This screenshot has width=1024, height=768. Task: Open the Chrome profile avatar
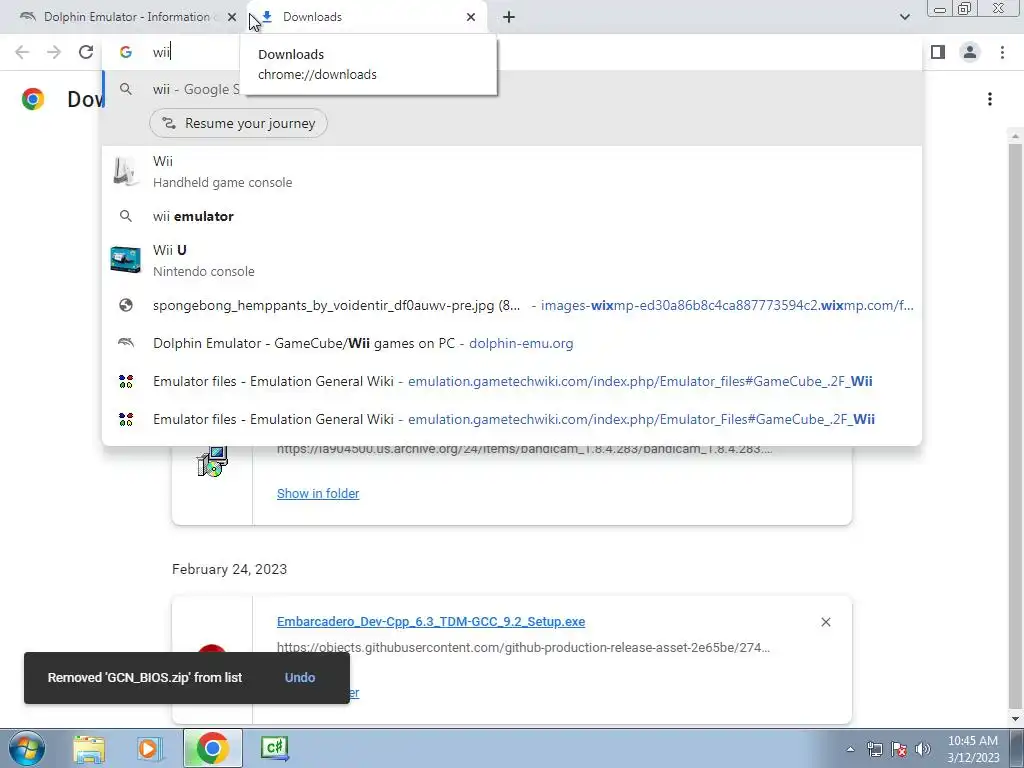click(970, 52)
